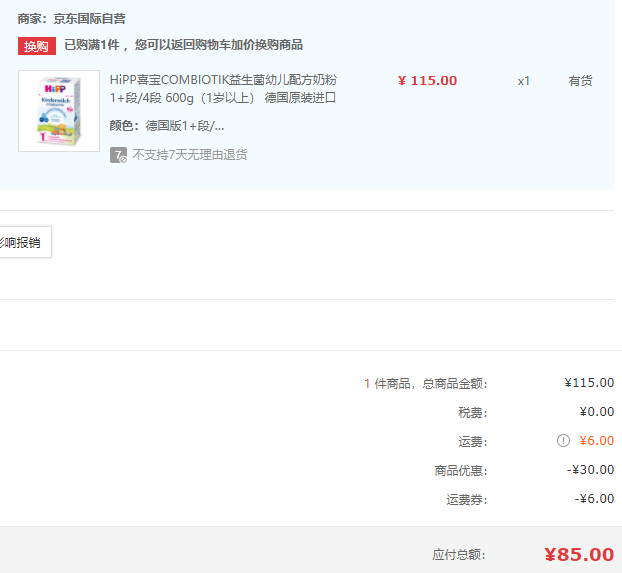
Task: Click the 运费券 label
Action: point(466,500)
